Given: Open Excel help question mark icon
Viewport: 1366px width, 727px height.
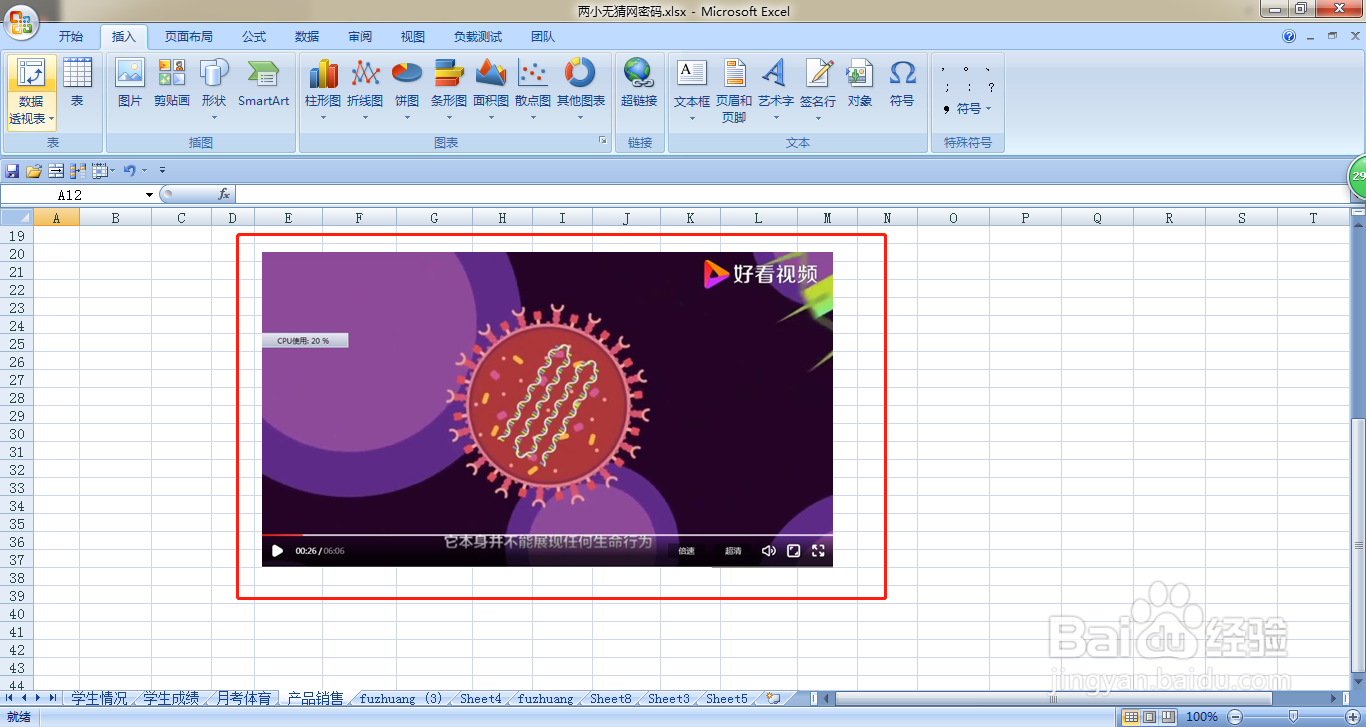Looking at the screenshot, I should [x=1289, y=36].
